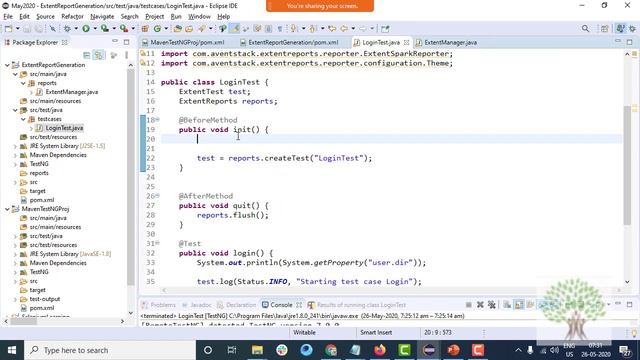Click the Open Task folder icon

(189, 29)
